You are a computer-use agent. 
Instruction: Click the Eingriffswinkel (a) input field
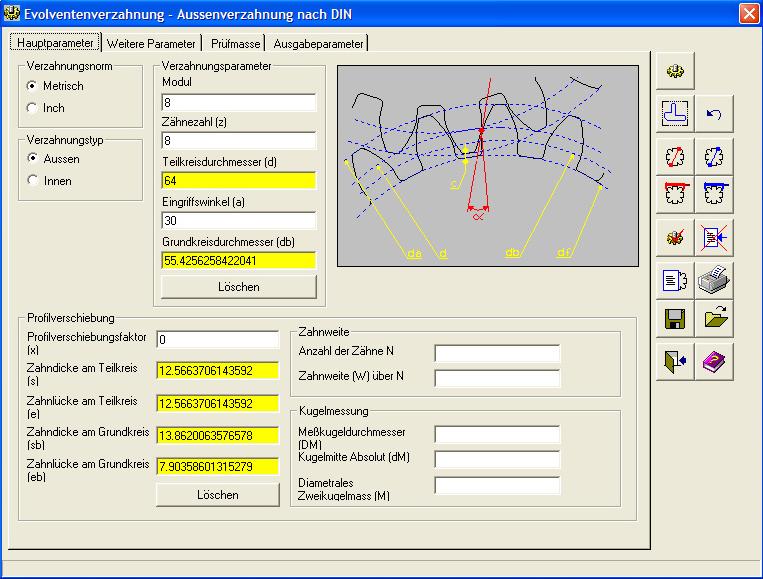pyautogui.click(x=238, y=220)
